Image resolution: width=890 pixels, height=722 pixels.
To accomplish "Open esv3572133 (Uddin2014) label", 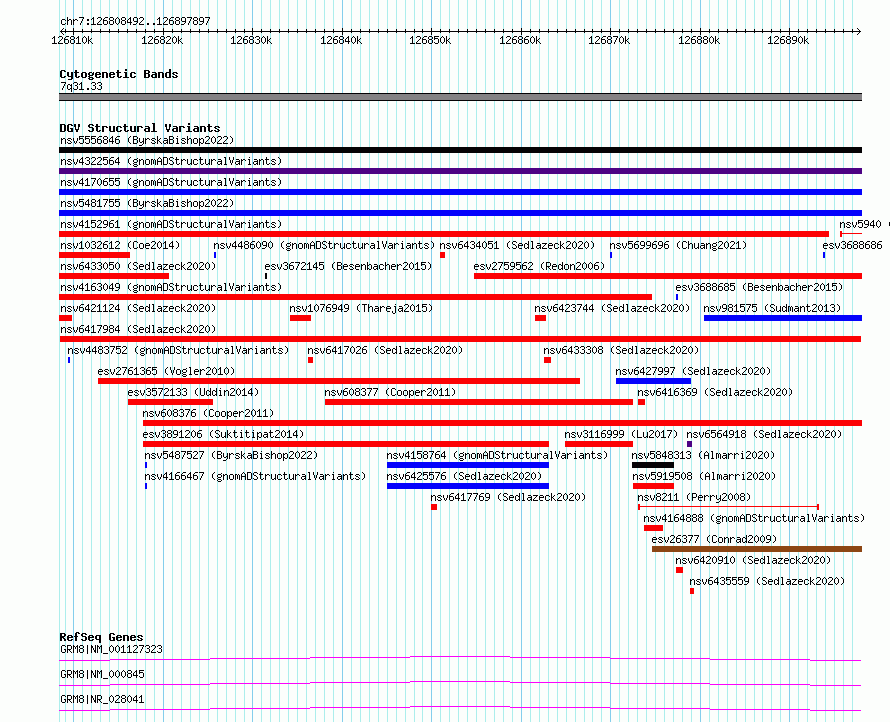I will coord(193,392).
